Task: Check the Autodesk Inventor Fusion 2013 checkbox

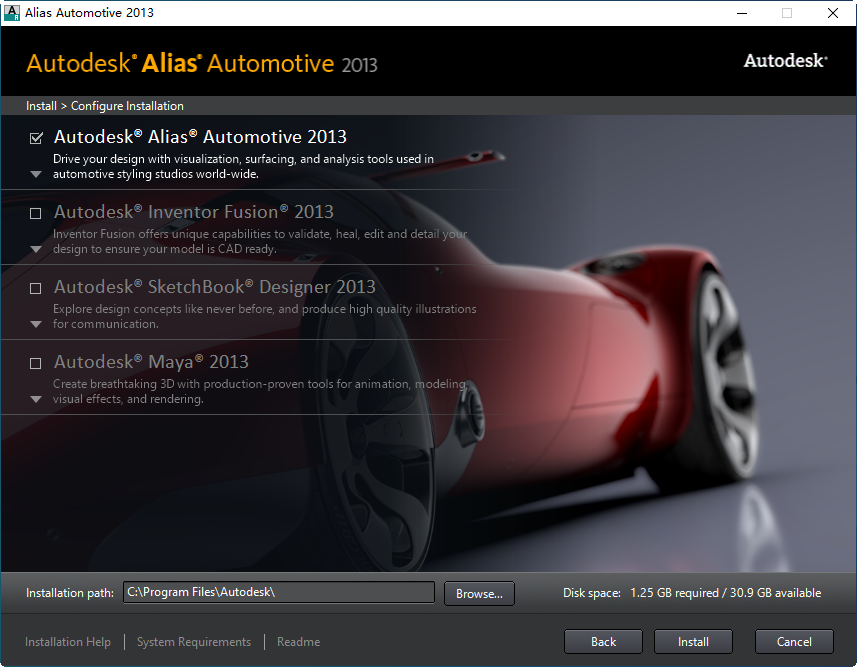Action: [36, 213]
